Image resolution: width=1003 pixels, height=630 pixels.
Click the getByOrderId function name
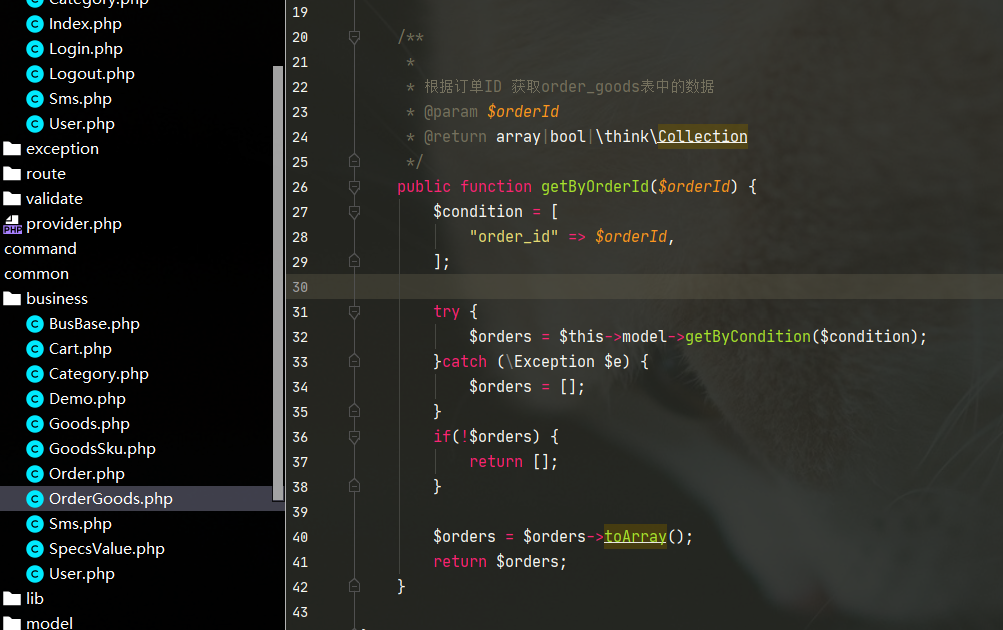click(595, 187)
